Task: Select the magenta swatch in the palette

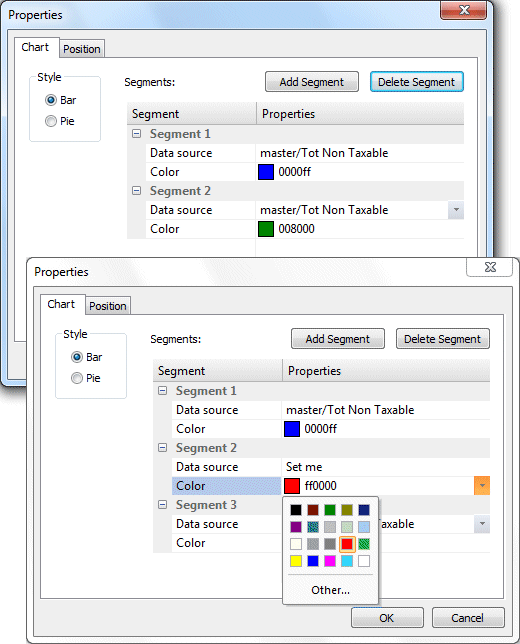Action: (x=330, y=561)
